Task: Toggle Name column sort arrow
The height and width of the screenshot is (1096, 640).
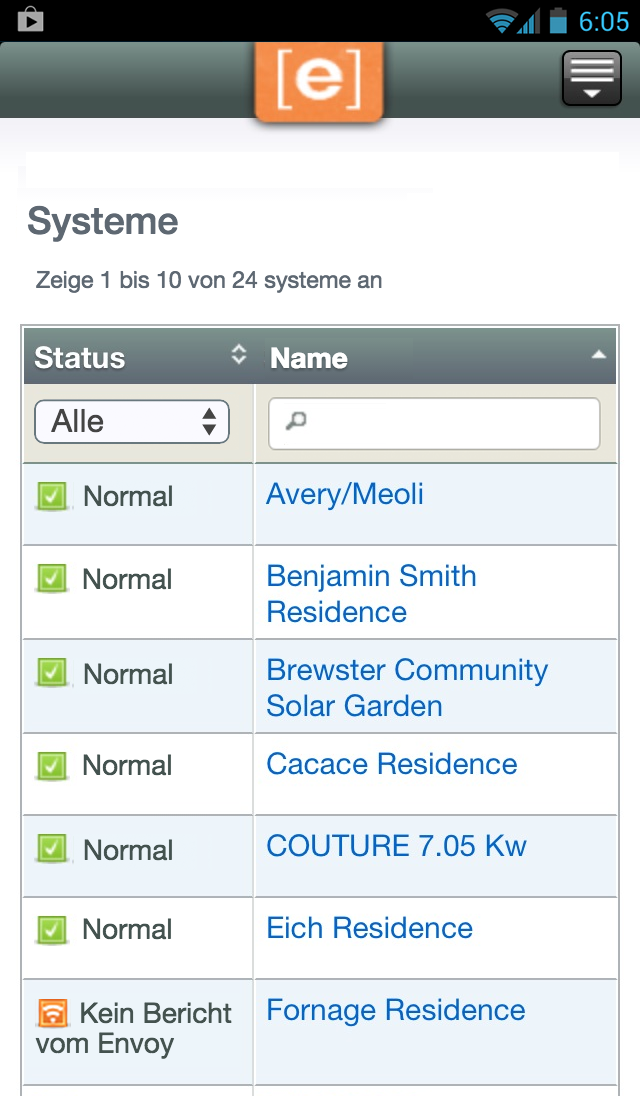Action: 598,355
